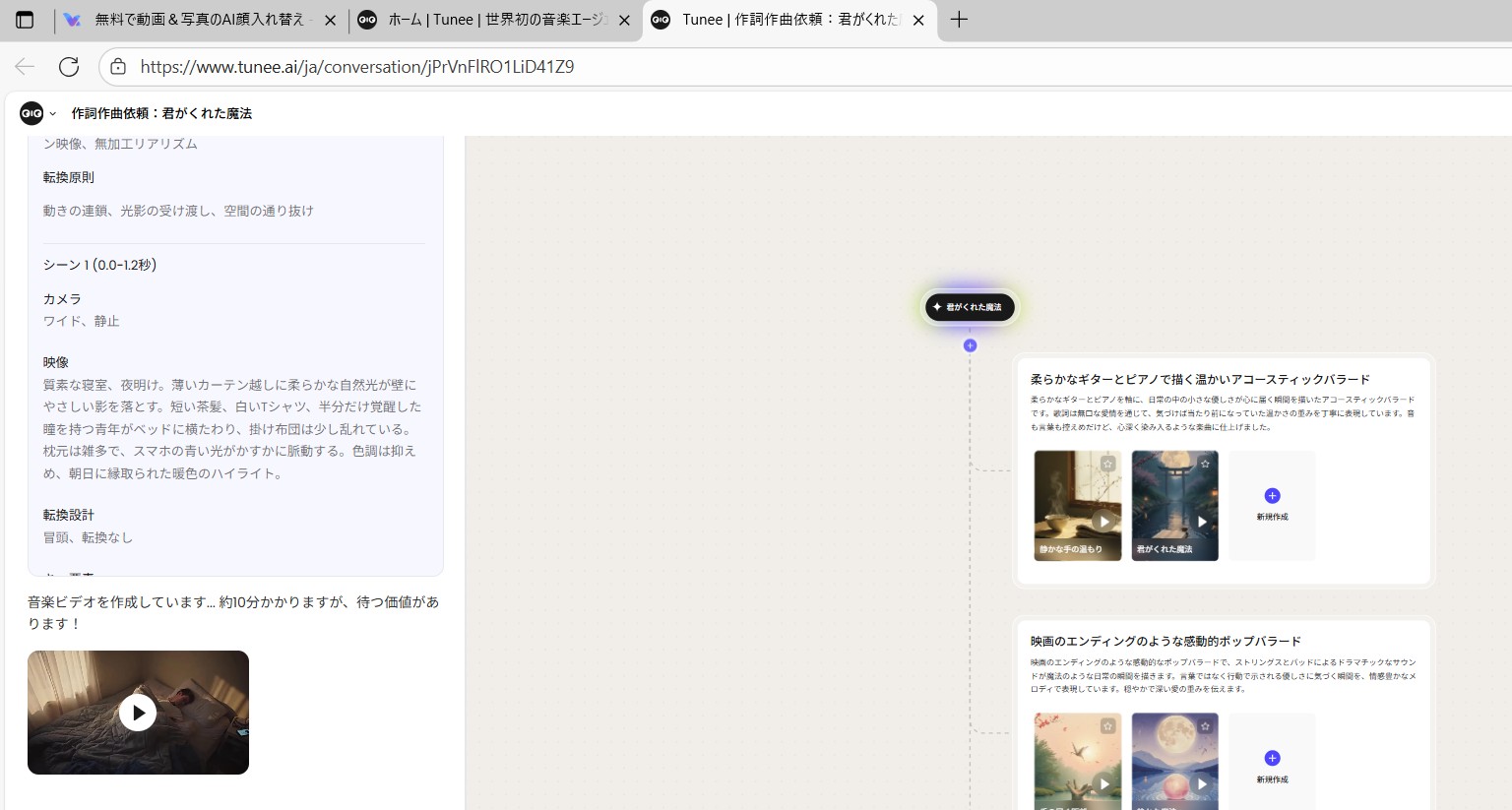The width and height of the screenshot is (1512, 810).
Task: Star the 君がくれた魔法 torii gate track
Action: (1205, 464)
